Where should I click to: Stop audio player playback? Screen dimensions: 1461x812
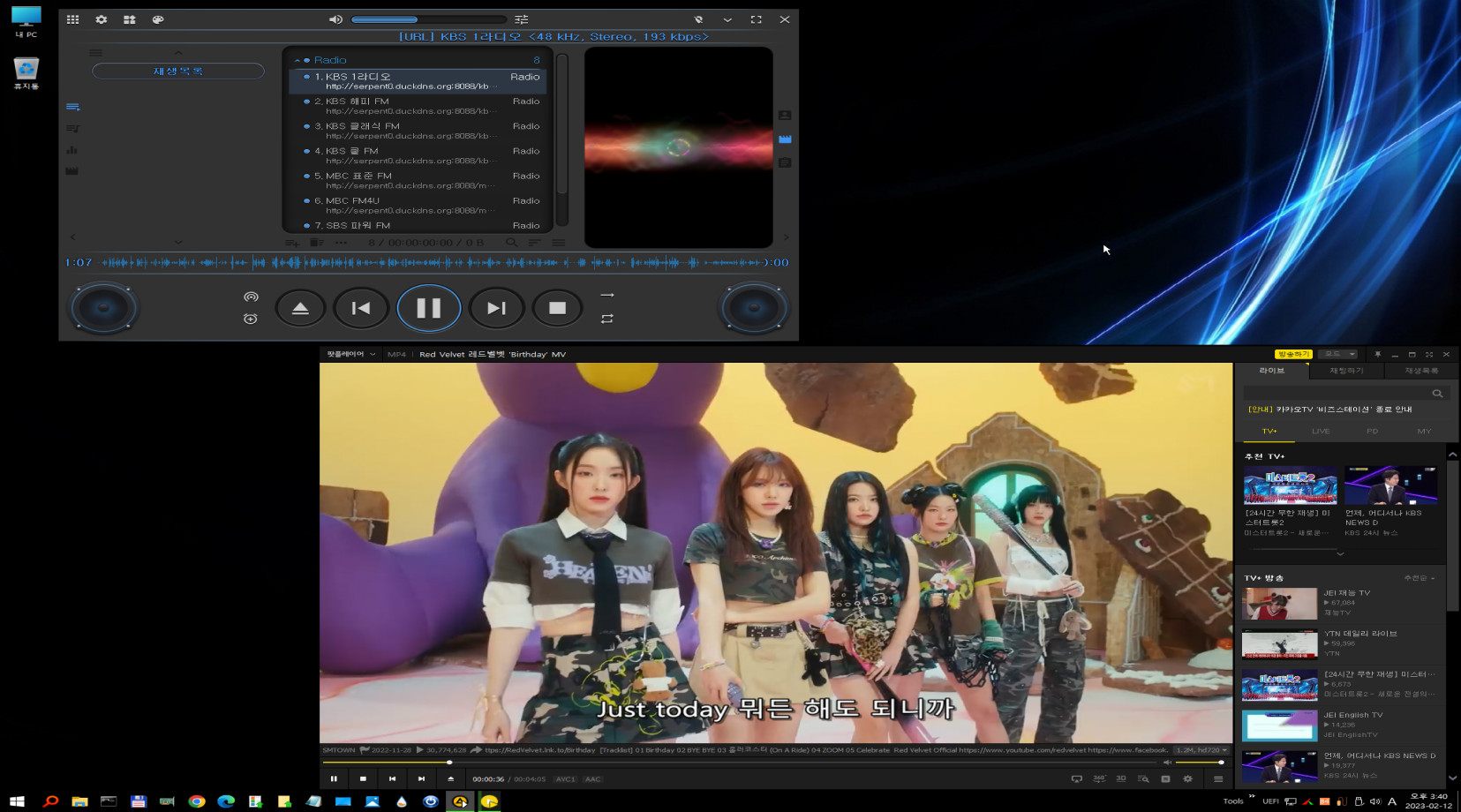tap(557, 308)
